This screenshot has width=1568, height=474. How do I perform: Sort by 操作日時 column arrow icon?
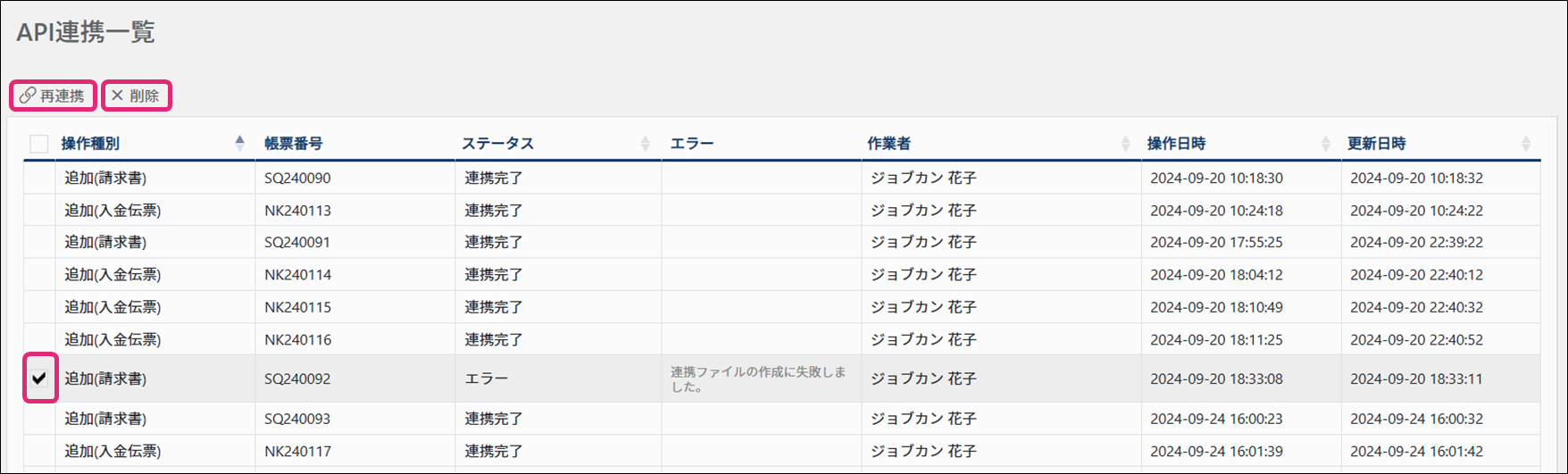tap(1325, 143)
